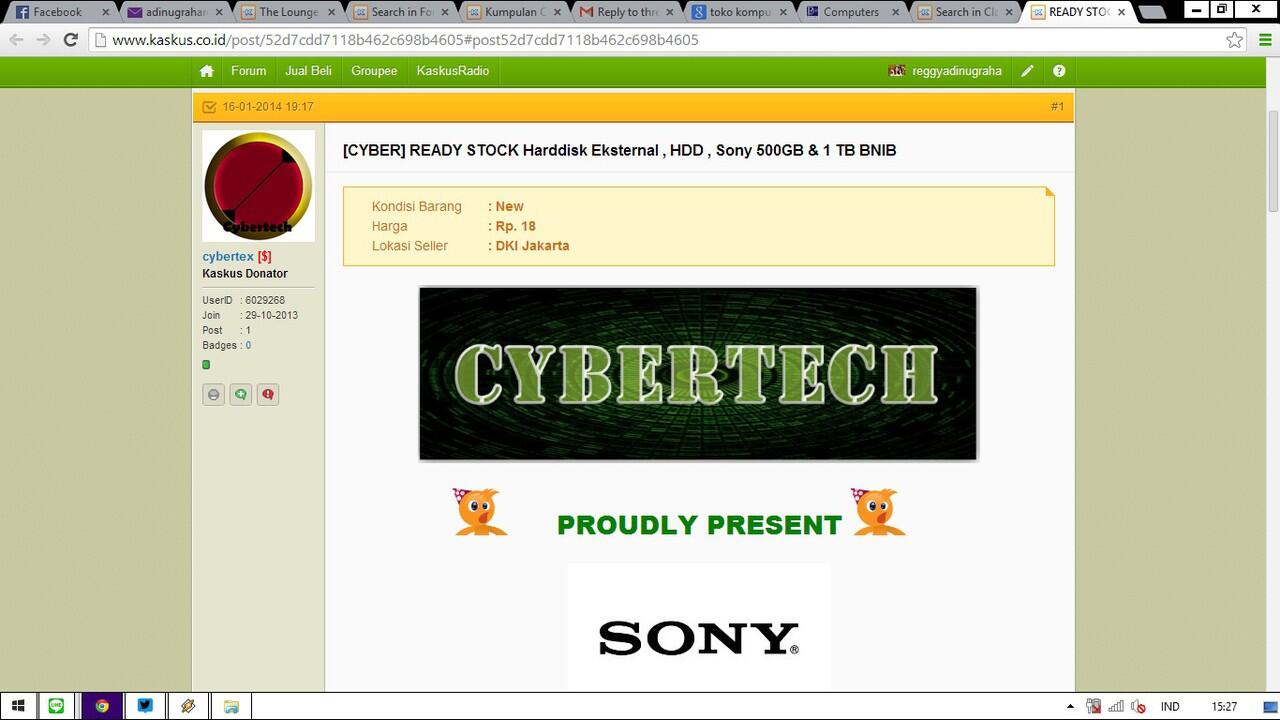1280x720 pixels.
Task: Click the green plus reputation button
Action: 240,395
